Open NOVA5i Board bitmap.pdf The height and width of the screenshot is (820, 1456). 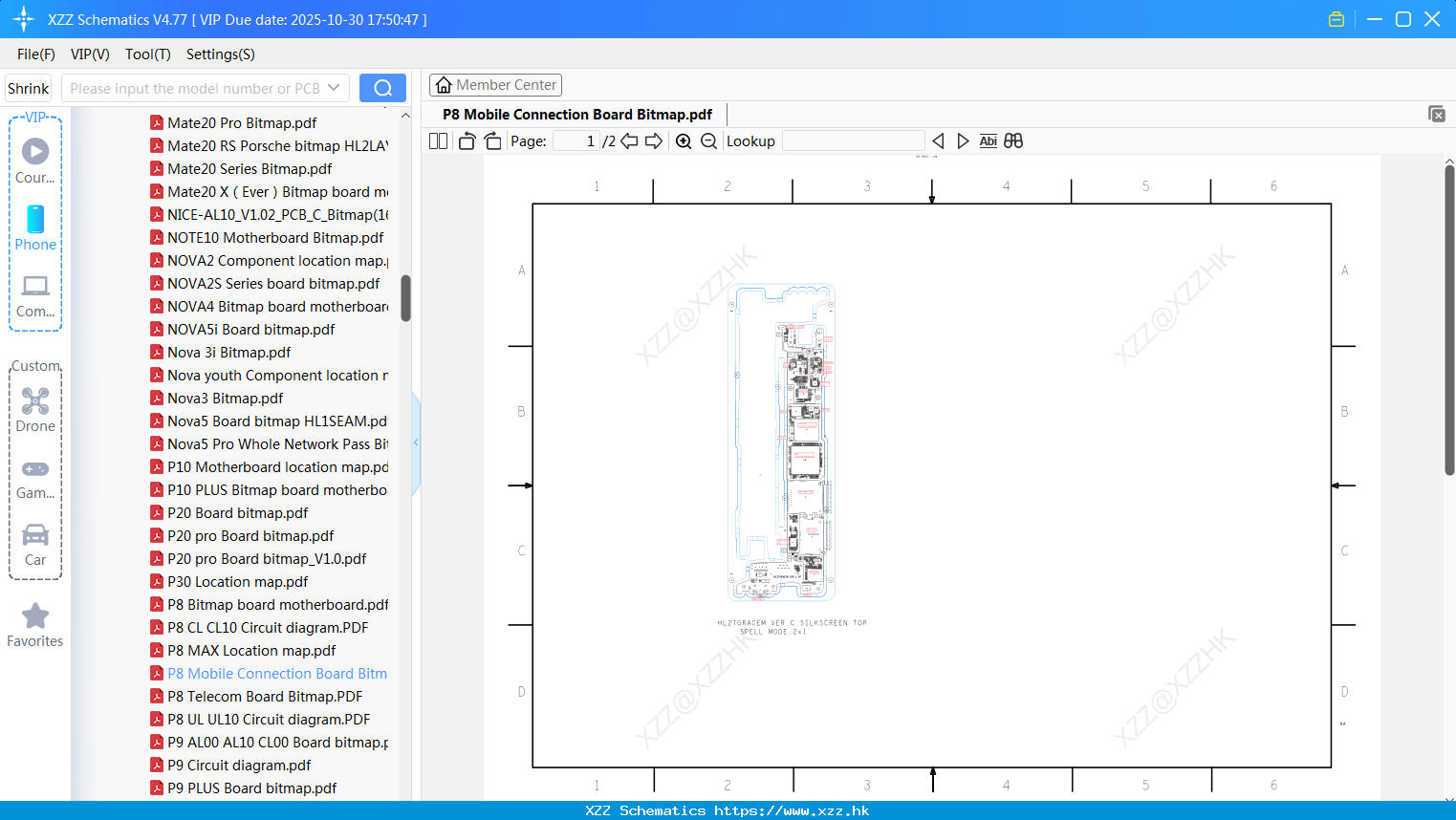pyautogui.click(x=243, y=329)
